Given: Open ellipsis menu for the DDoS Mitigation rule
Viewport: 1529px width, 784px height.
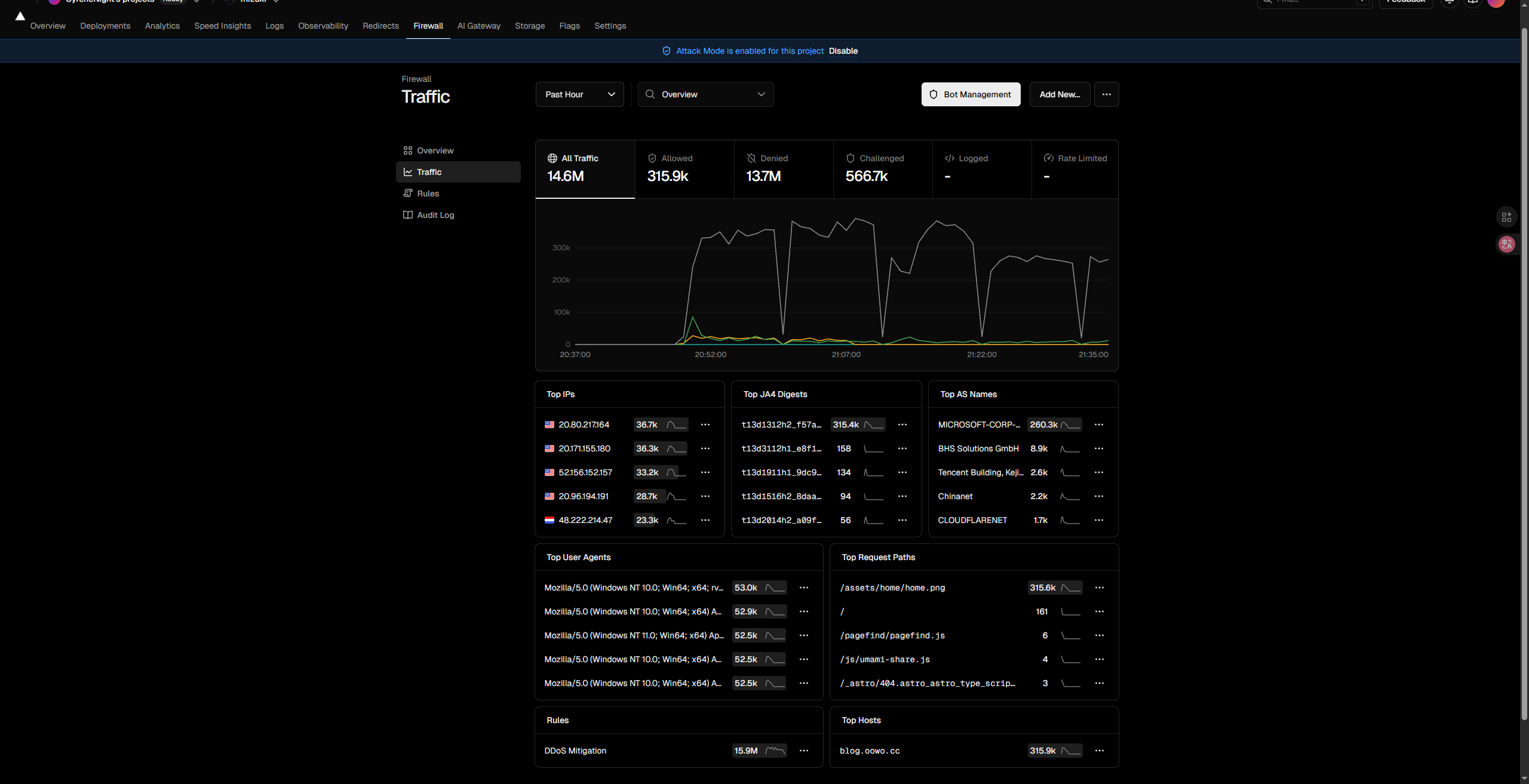Looking at the screenshot, I should pyautogui.click(x=803, y=751).
